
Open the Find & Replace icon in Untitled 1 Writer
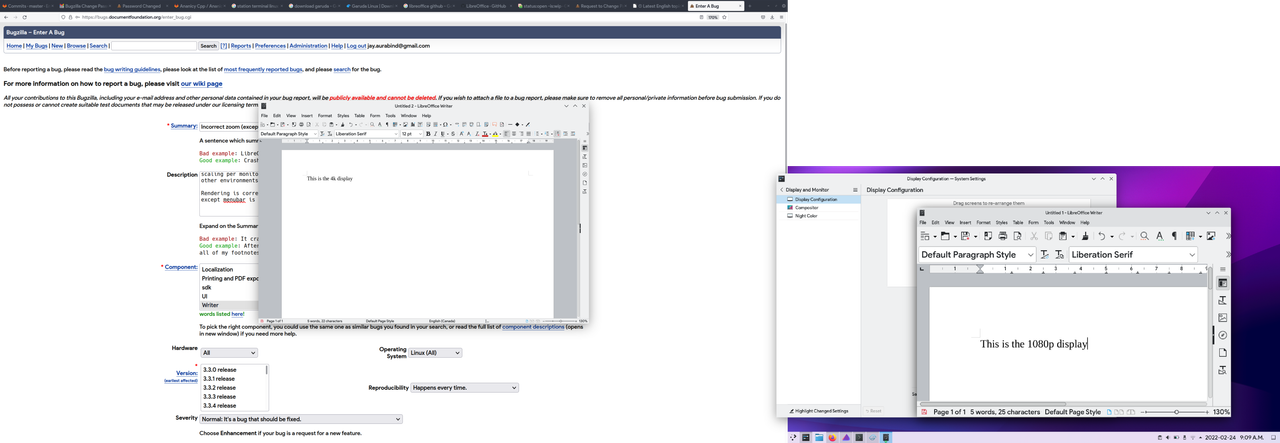click(1144, 236)
